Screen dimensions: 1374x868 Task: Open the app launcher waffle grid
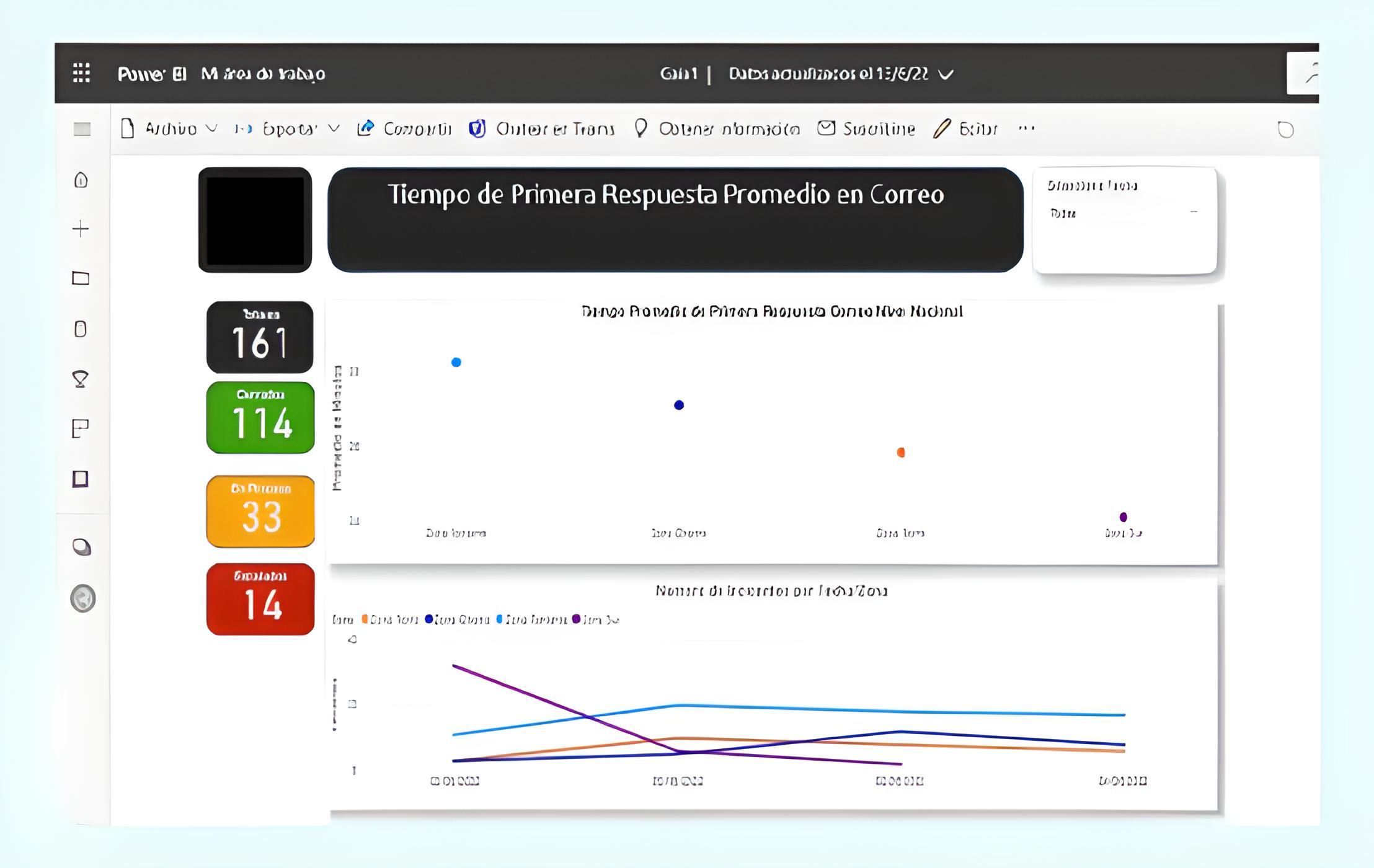(x=81, y=73)
